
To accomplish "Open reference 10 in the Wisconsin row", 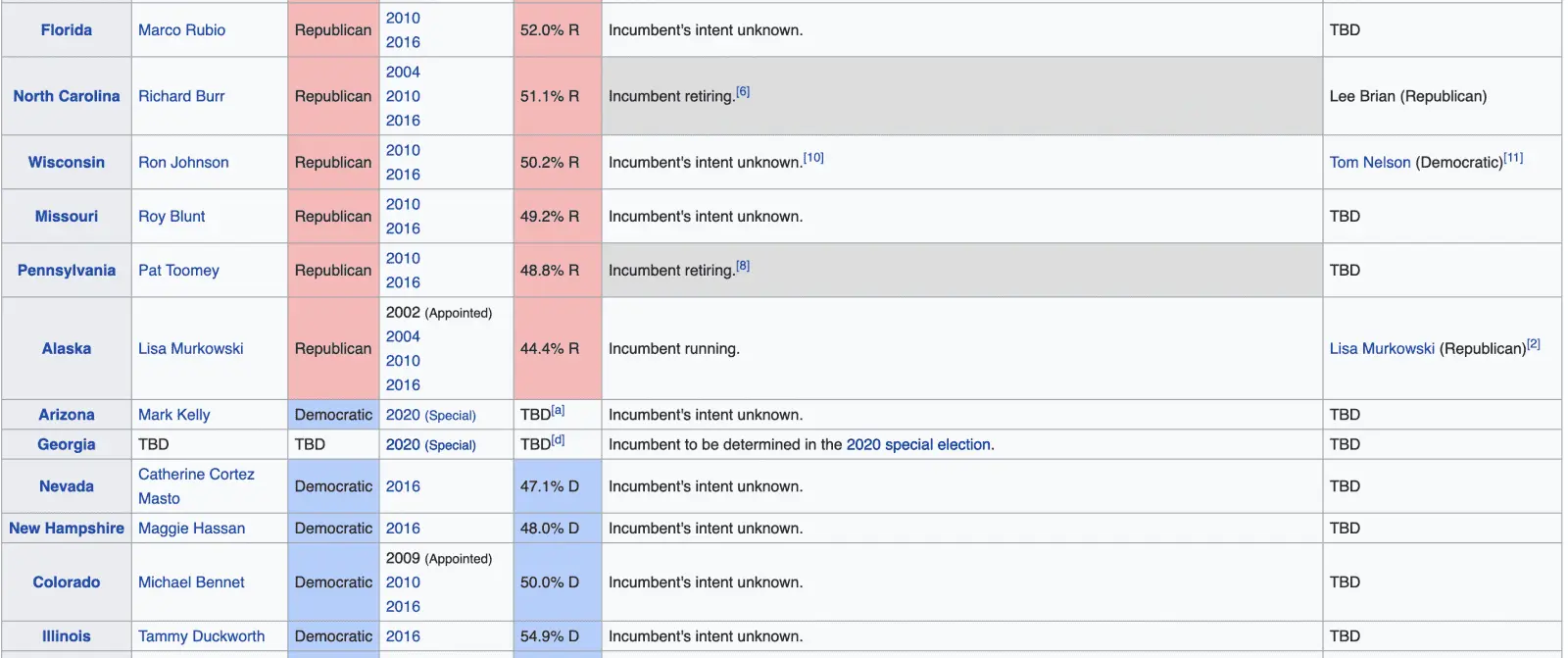I will 813,158.
